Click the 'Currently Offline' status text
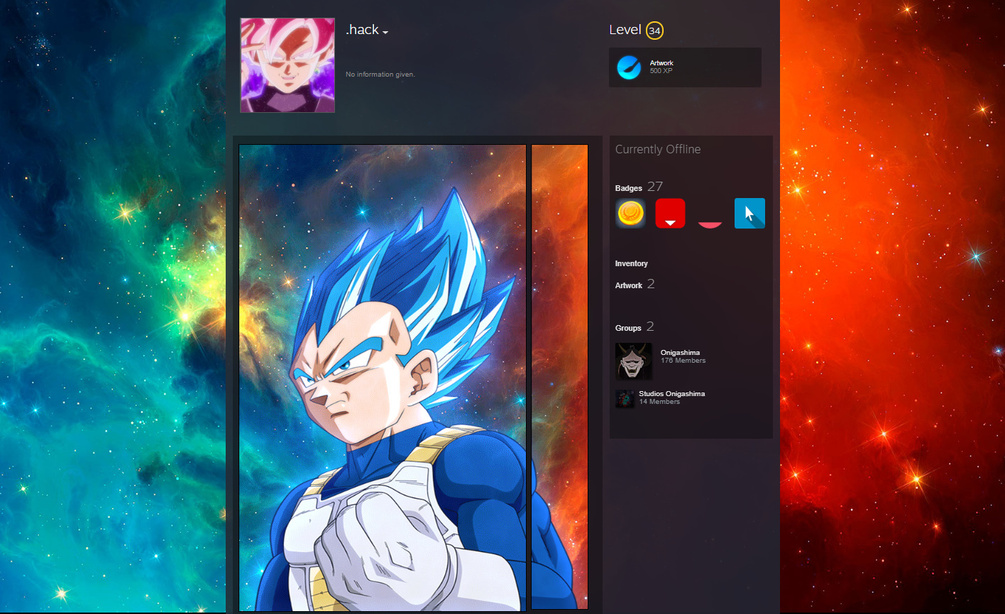Screen dimensions: 1005x614 [x=658, y=149]
